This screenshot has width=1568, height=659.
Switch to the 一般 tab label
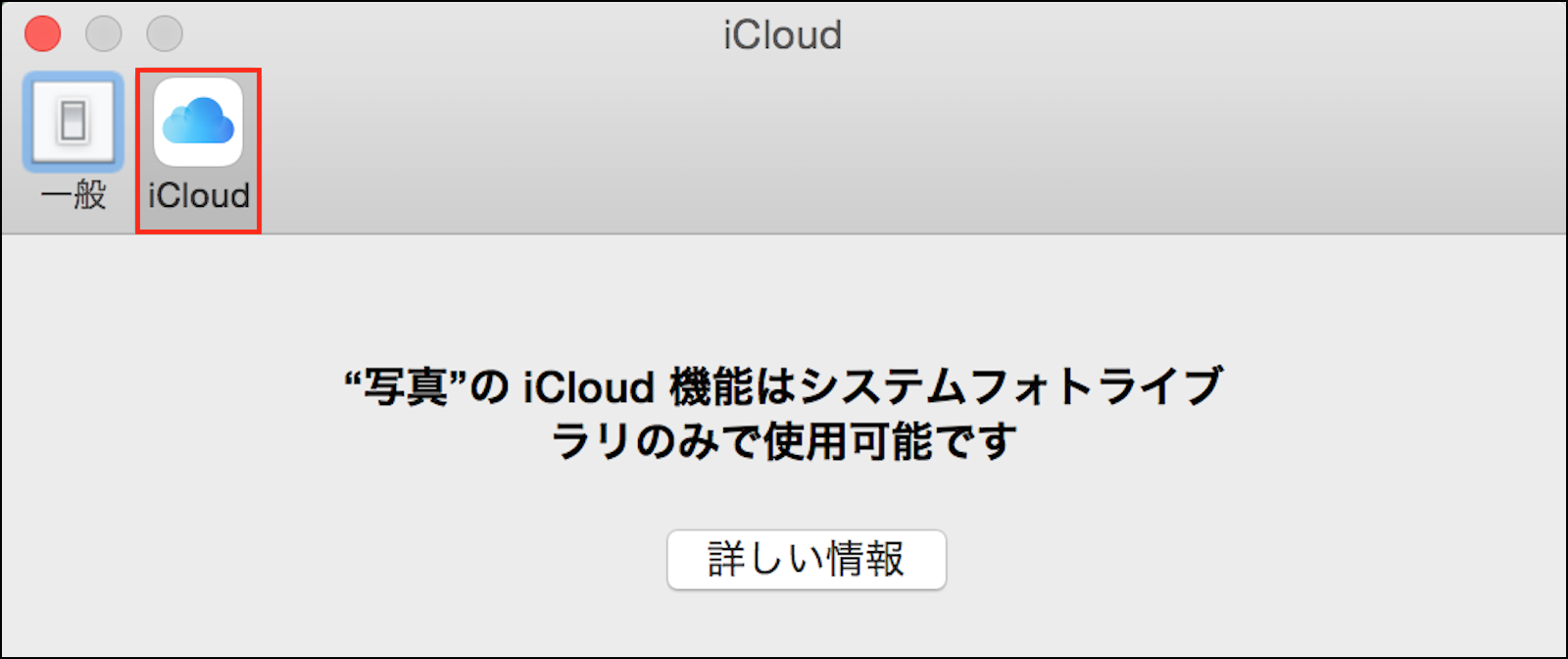click(73, 195)
